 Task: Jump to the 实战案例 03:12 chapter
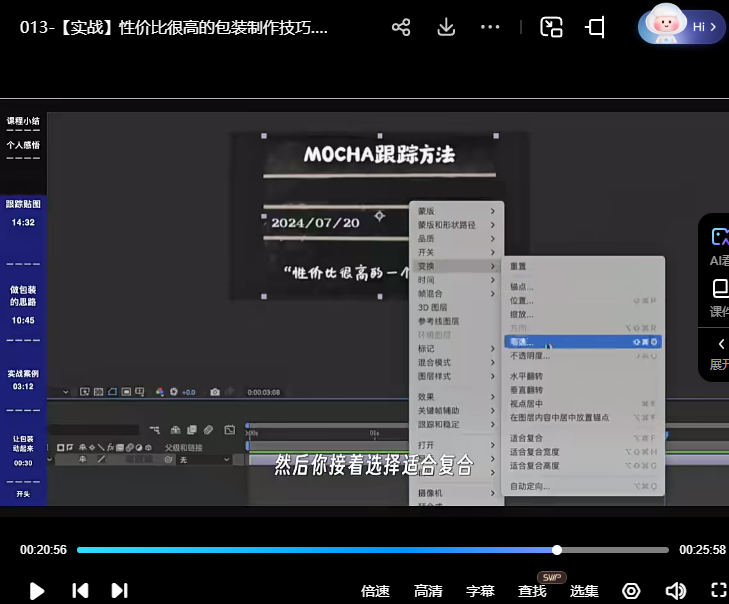tap(23, 379)
